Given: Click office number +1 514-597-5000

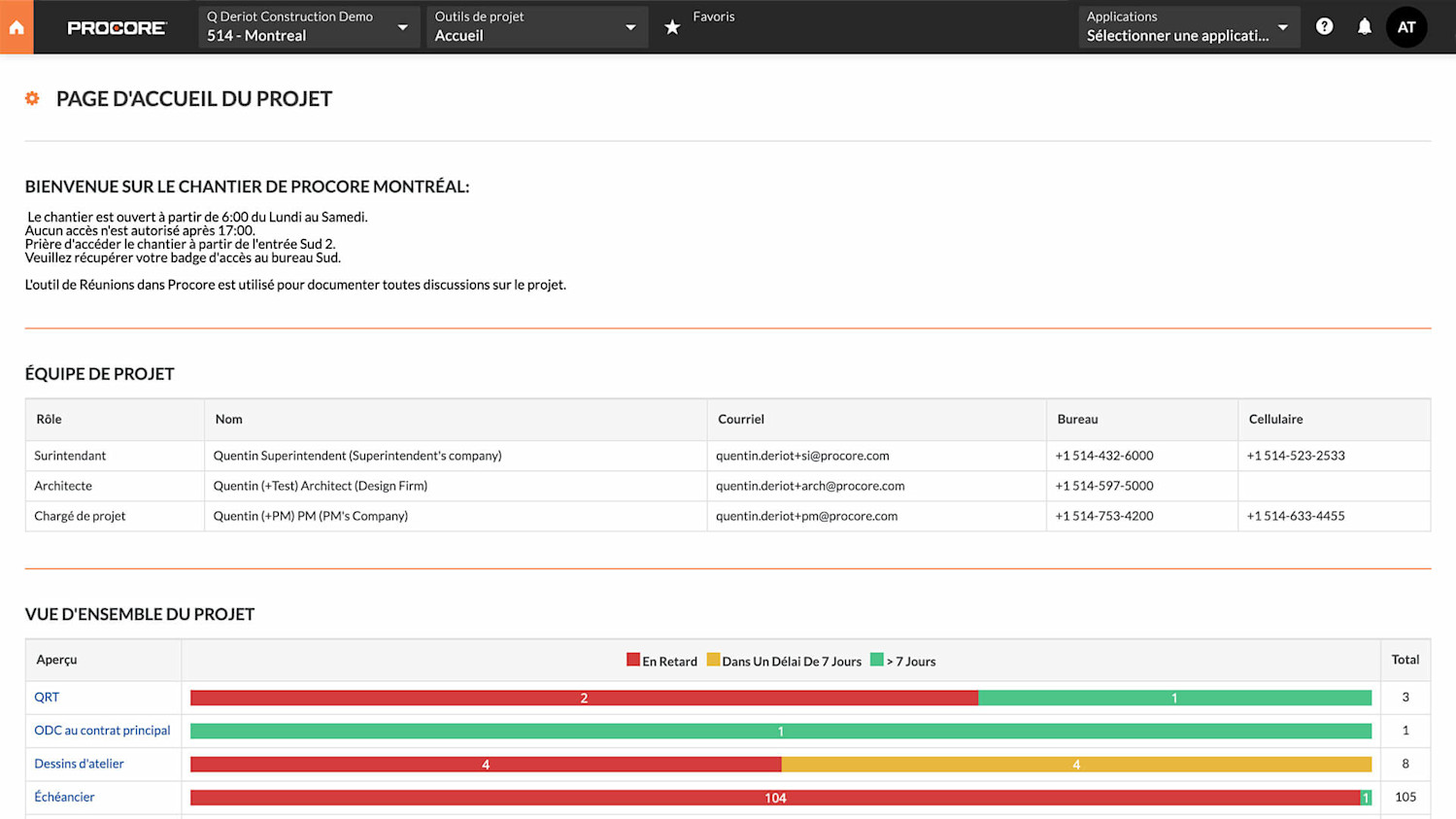Looking at the screenshot, I should point(1104,486).
